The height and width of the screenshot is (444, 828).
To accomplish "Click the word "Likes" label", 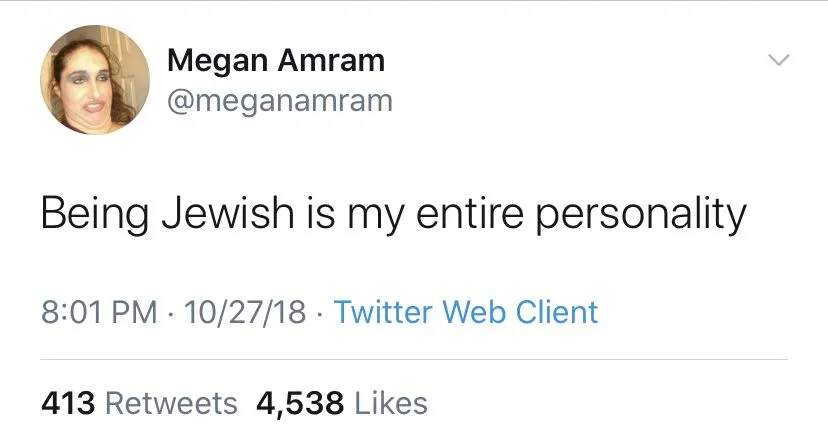I will 391,403.
